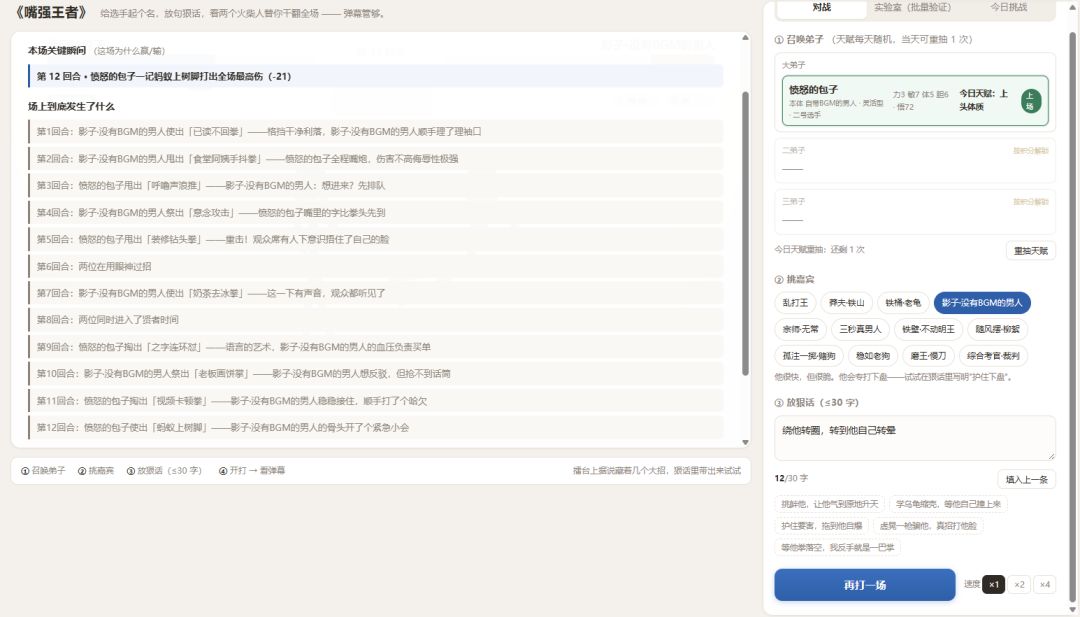
Task: Select opponent 影子·没有BGM的男人
Action: click(x=982, y=303)
